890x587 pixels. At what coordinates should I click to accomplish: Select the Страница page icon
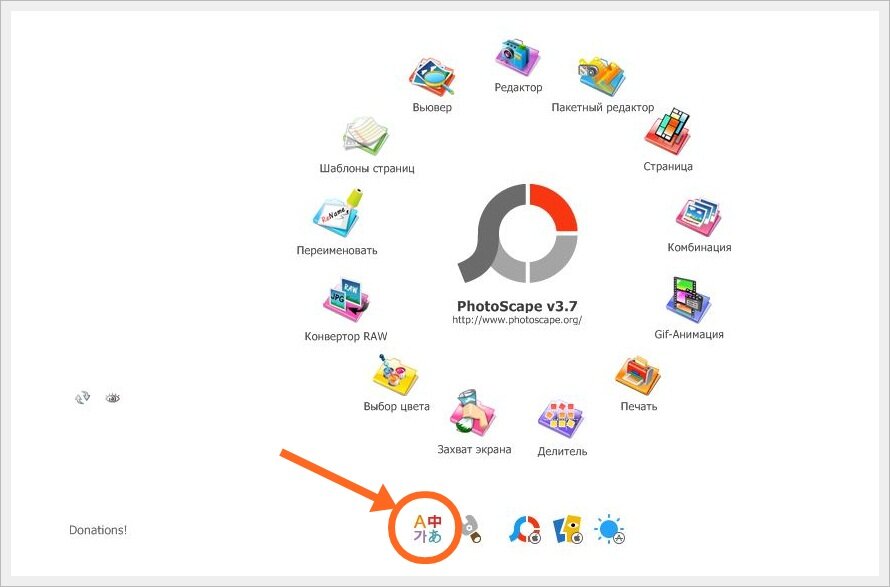pyautogui.click(x=668, y=132)
